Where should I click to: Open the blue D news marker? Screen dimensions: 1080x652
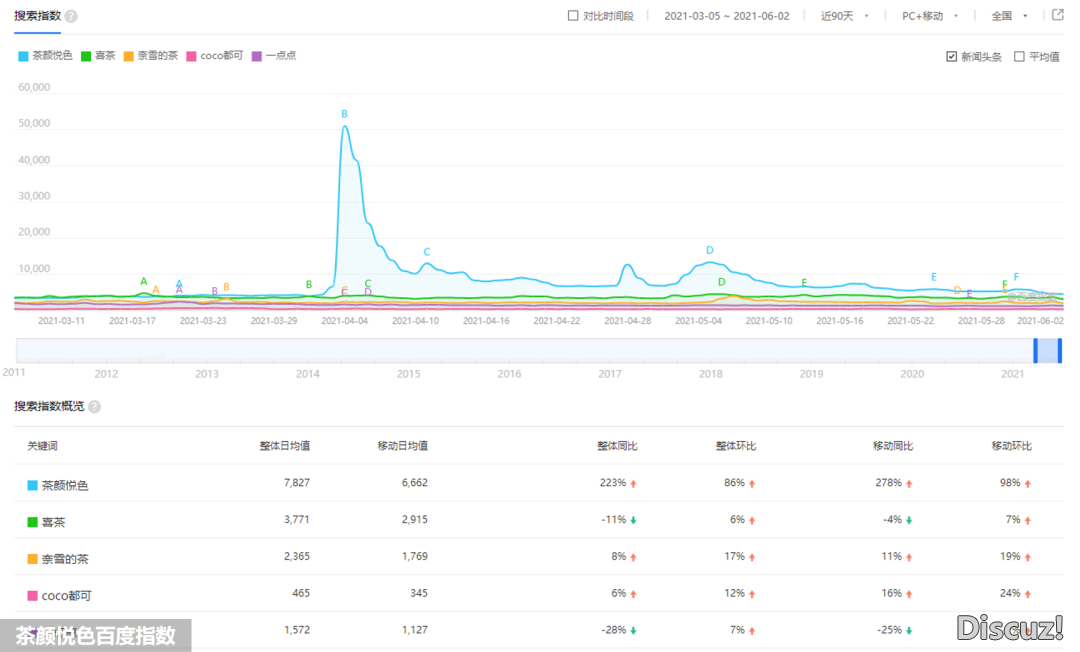(710, 251)
